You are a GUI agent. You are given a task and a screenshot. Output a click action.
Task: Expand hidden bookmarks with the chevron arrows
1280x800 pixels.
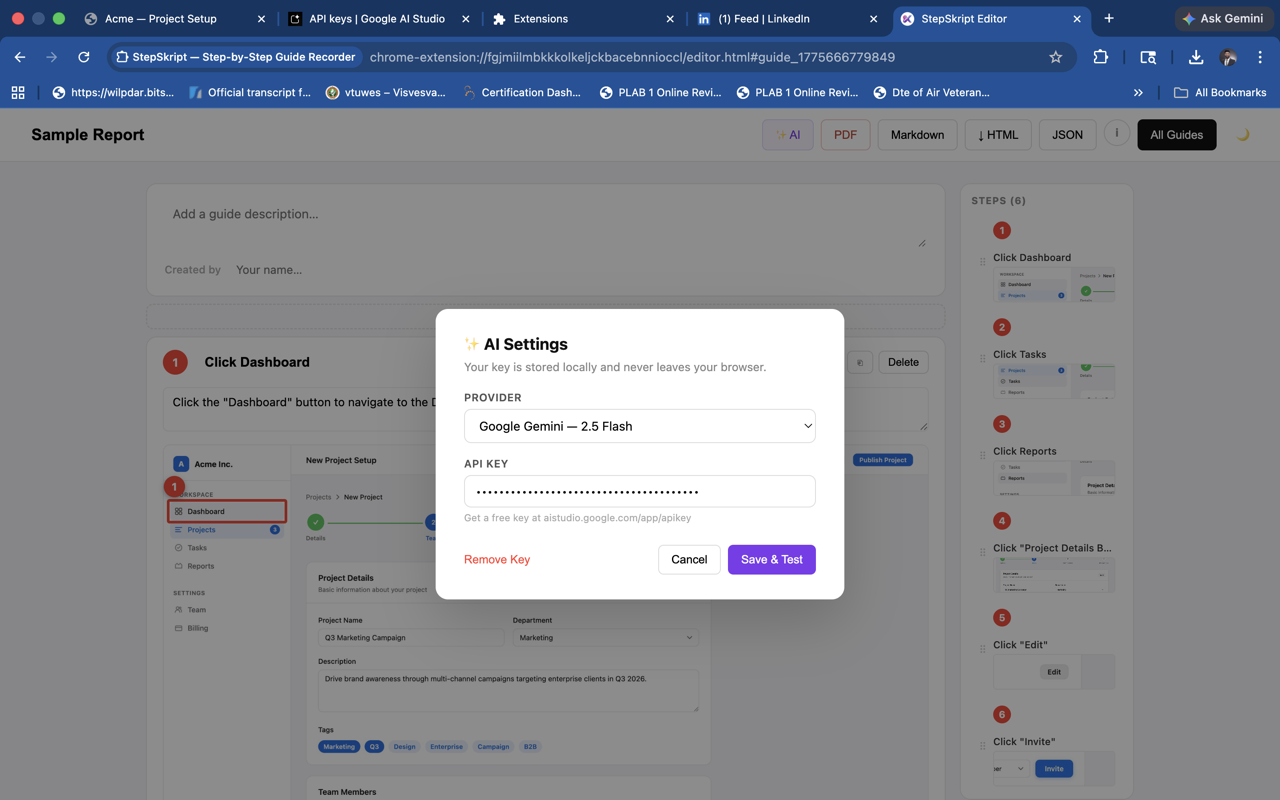1138,91
